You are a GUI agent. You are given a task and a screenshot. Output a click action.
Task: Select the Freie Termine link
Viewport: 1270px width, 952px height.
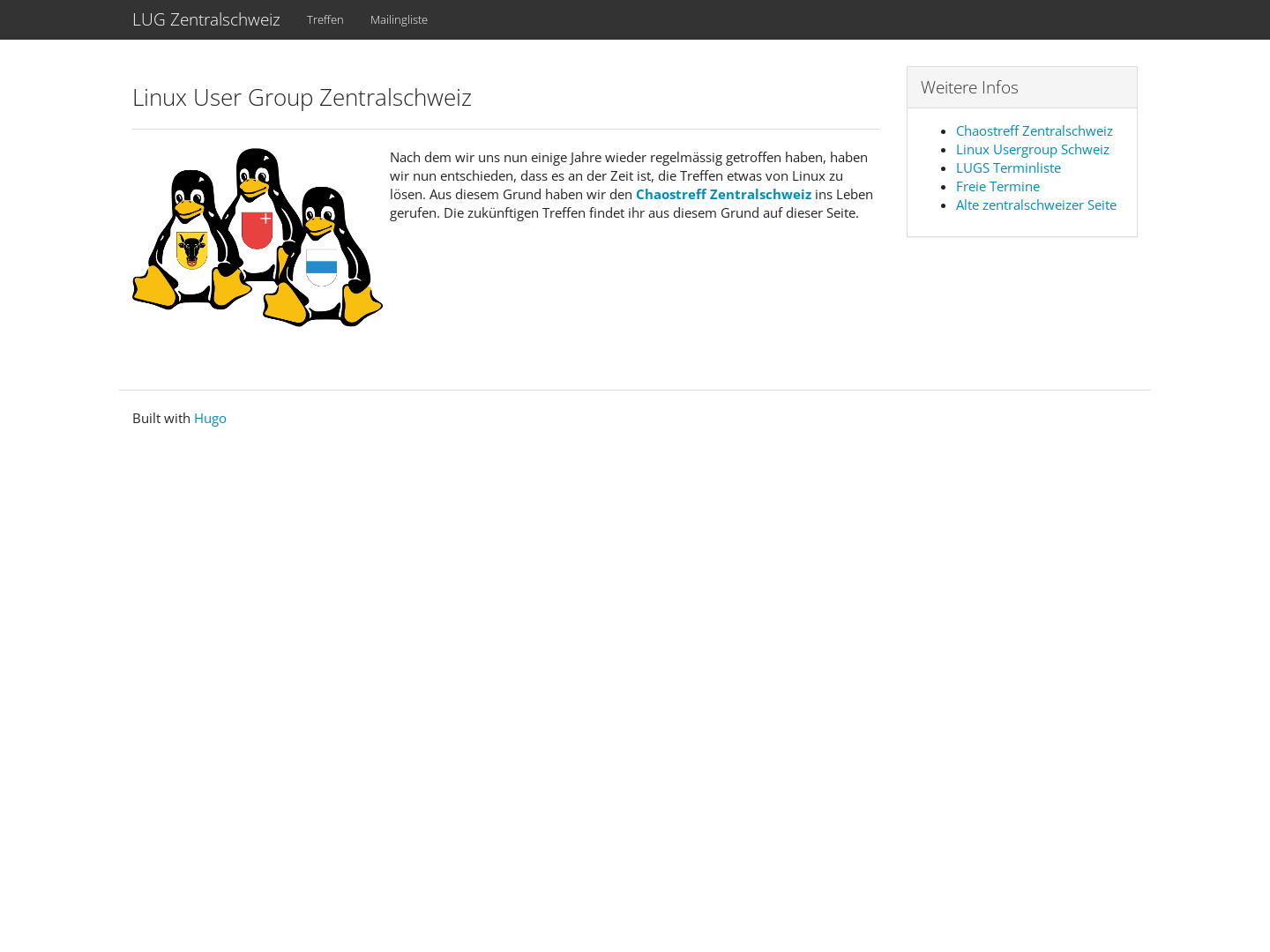(997, 186)
